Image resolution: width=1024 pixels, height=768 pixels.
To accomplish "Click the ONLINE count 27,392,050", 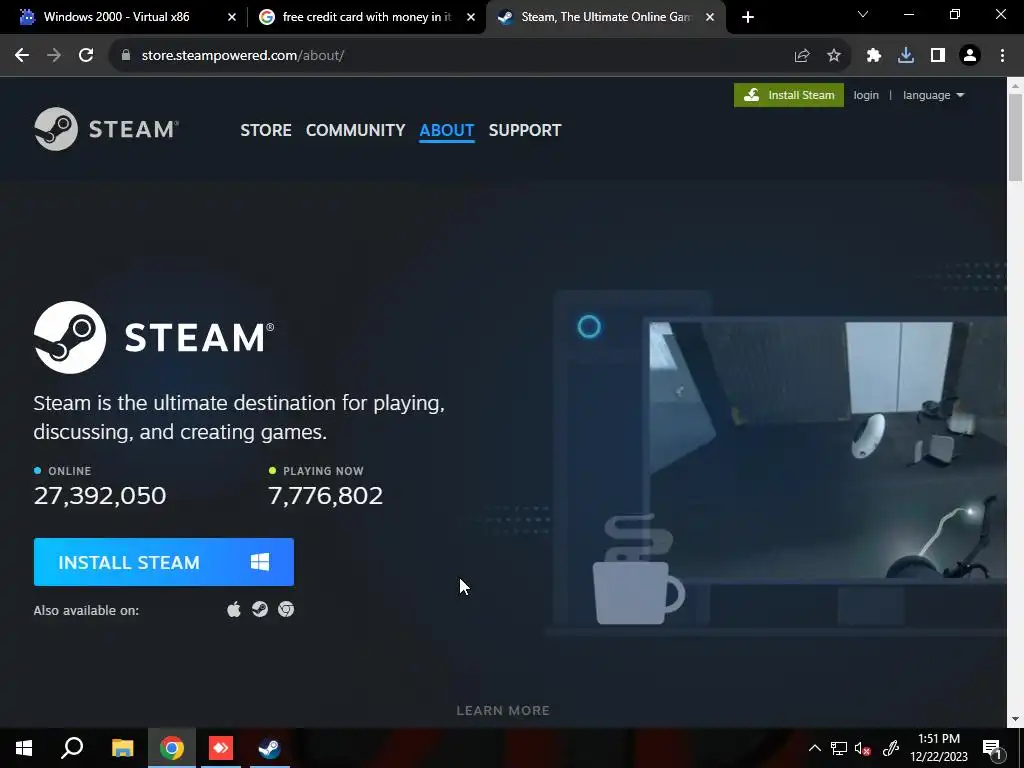I will tap(100, 496).
